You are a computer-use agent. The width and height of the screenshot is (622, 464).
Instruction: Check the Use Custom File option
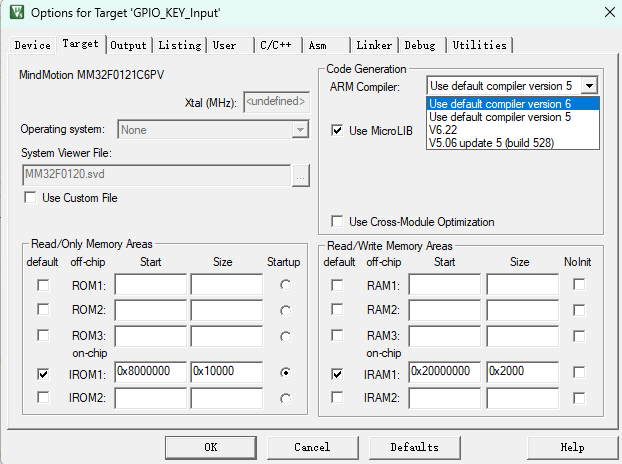coord(30,198)
